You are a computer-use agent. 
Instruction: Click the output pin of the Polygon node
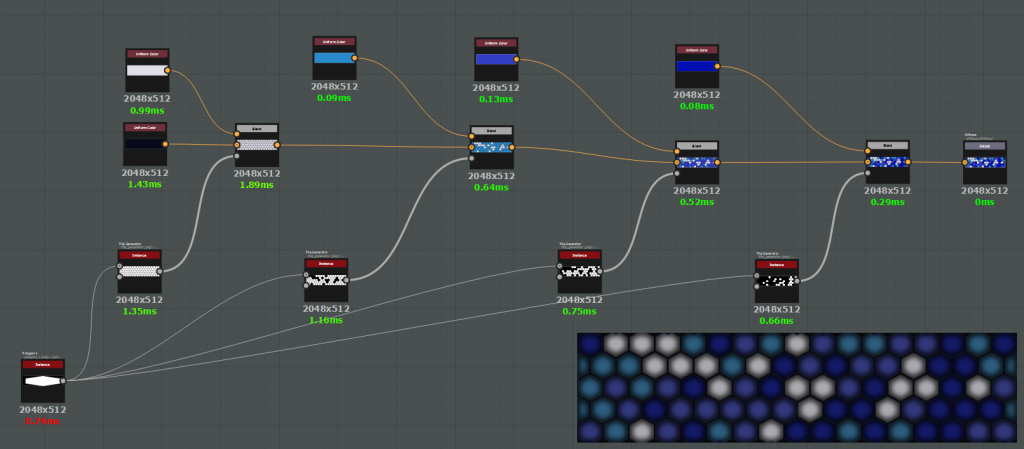(x=63, y=380)
